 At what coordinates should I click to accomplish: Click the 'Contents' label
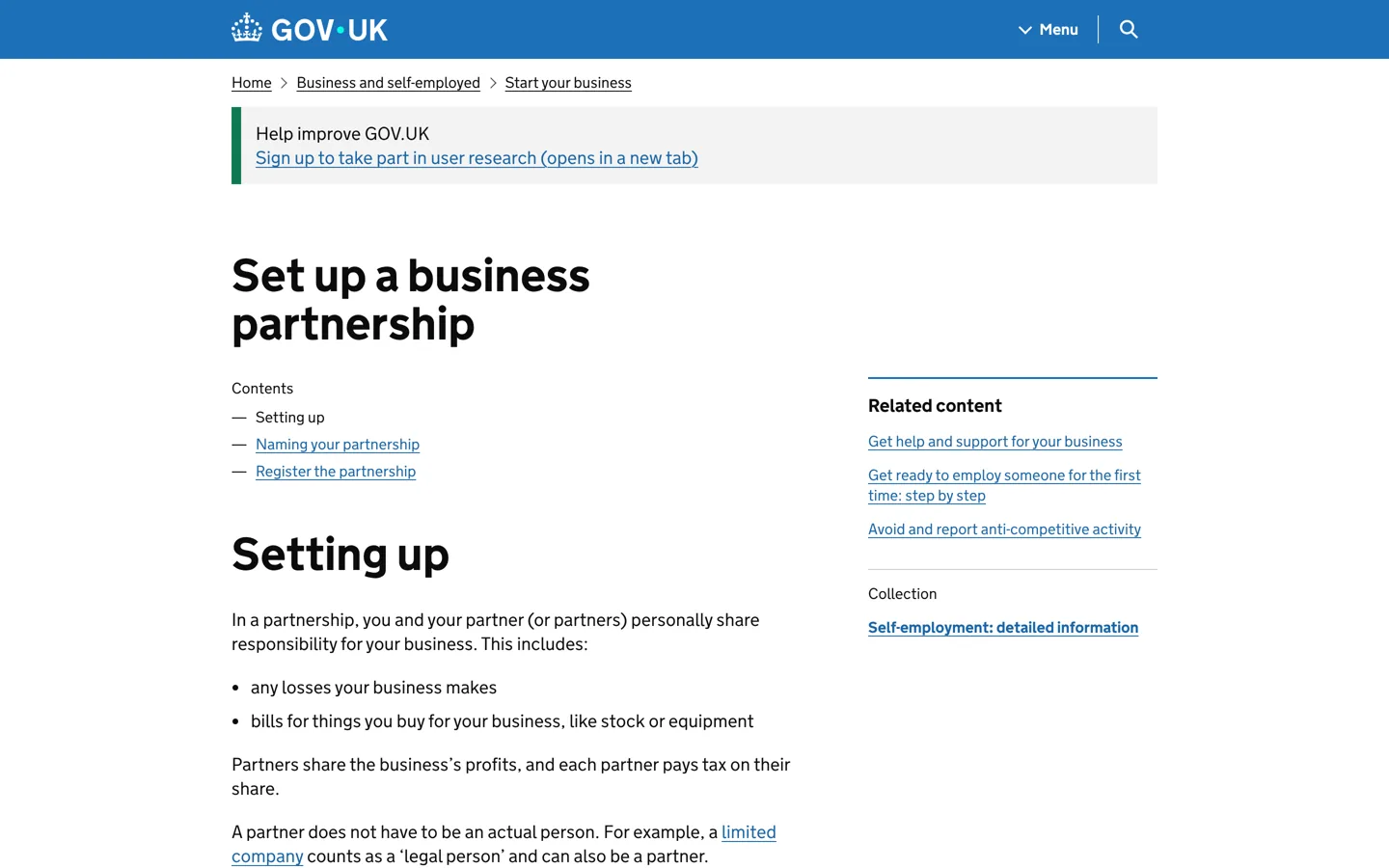pyautogui.click(x=262, y=389)
